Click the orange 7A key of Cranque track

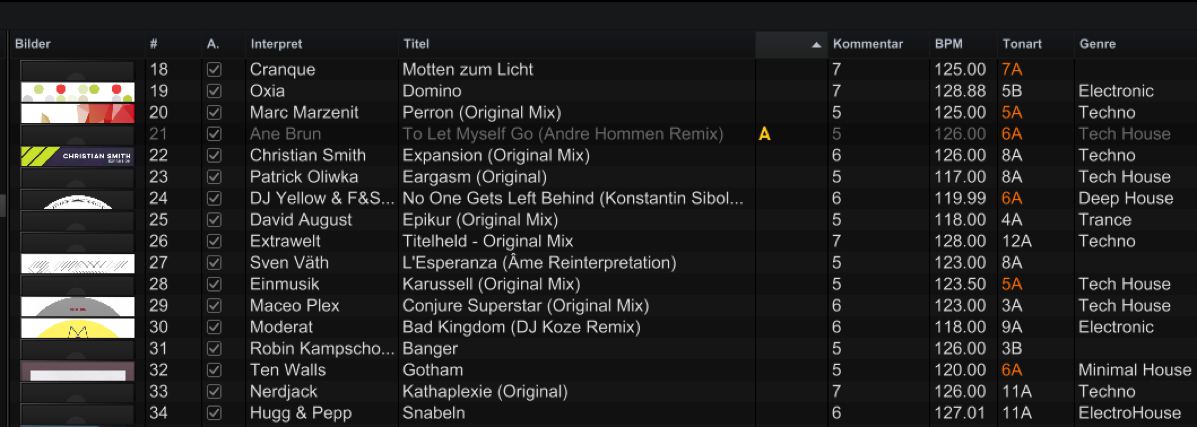(1011, 70)
